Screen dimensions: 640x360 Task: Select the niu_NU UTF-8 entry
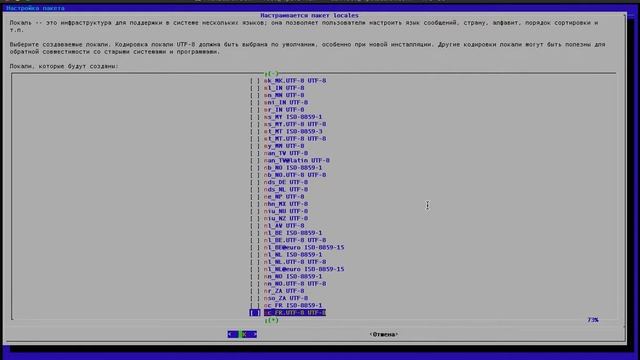click(279, 211)
